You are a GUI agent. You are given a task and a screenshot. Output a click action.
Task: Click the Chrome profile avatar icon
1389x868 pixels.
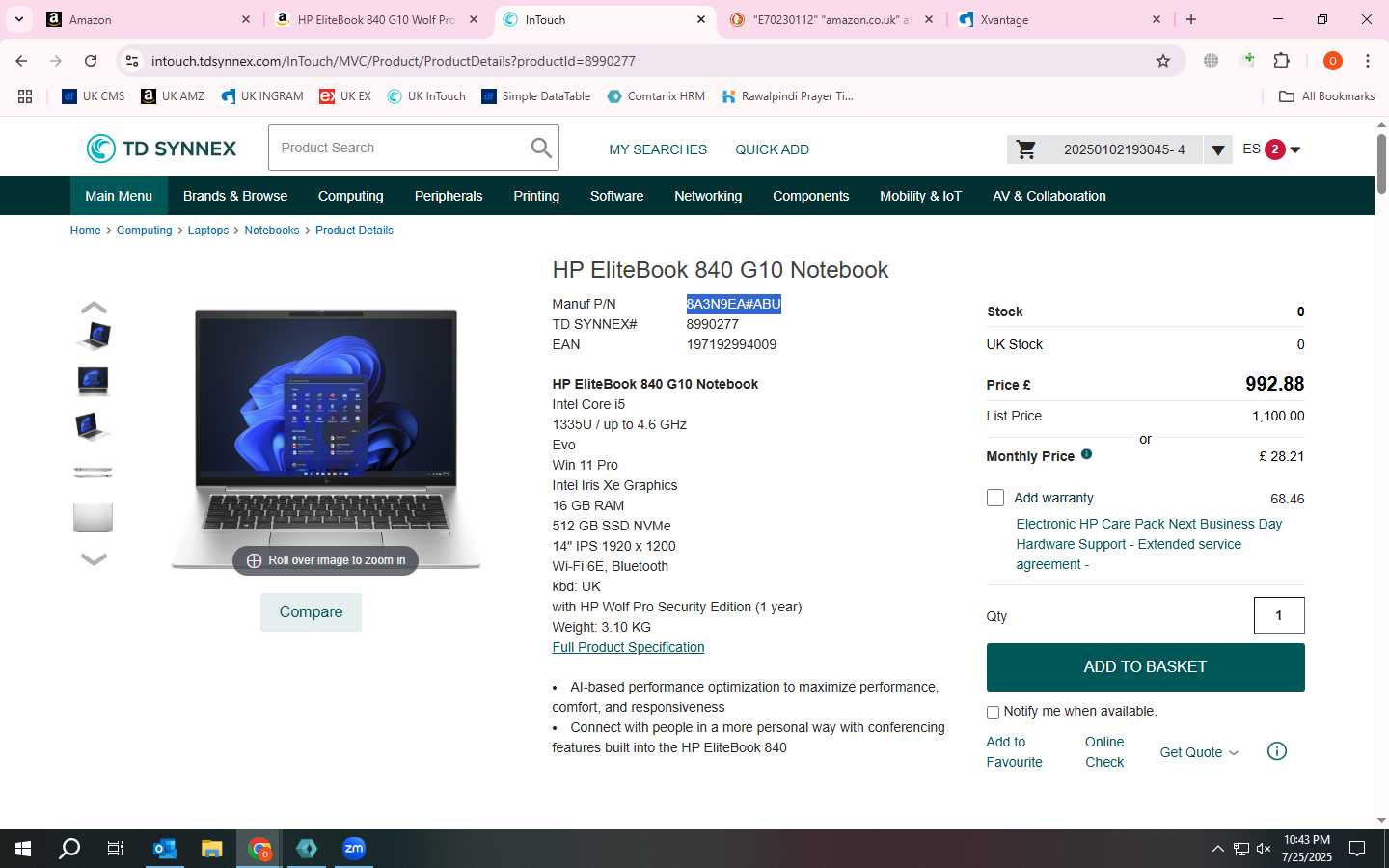[x=1333, y=61]
